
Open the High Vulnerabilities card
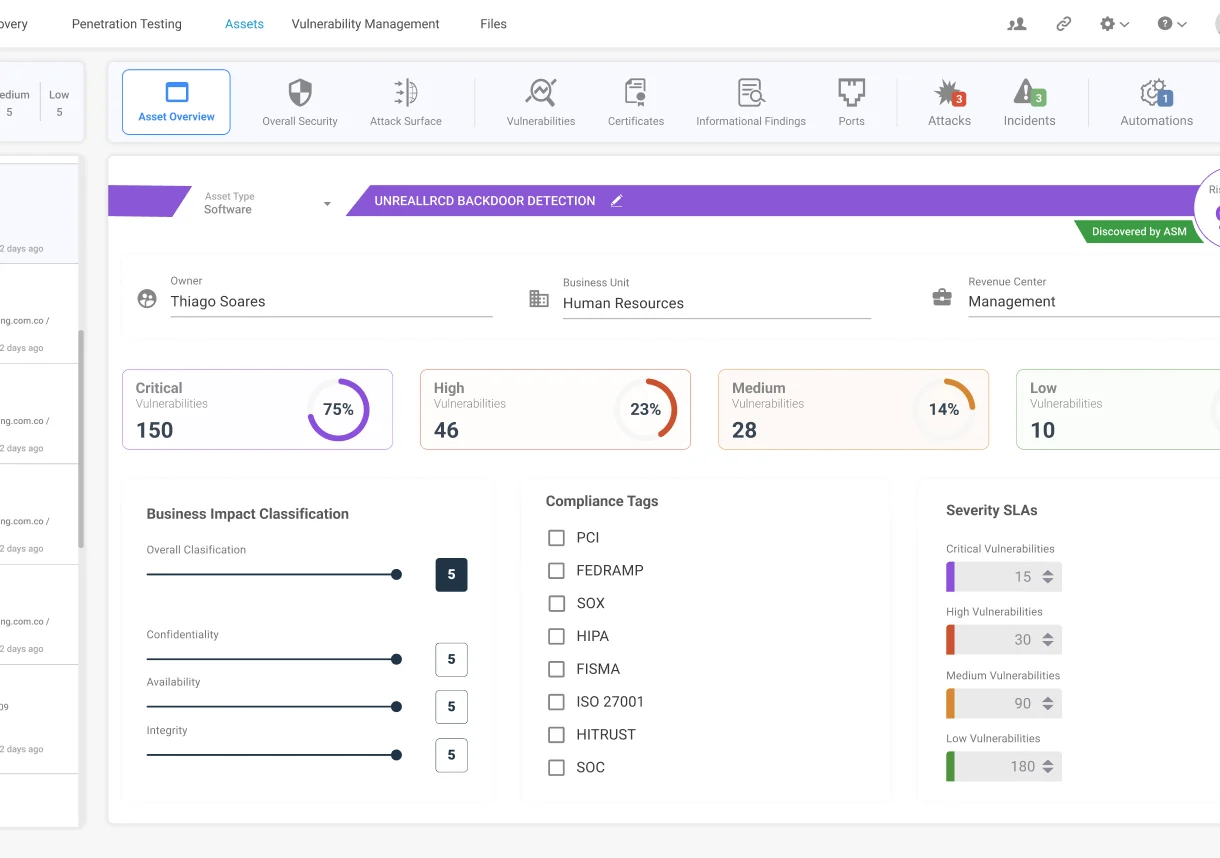(x=555, y=409)
